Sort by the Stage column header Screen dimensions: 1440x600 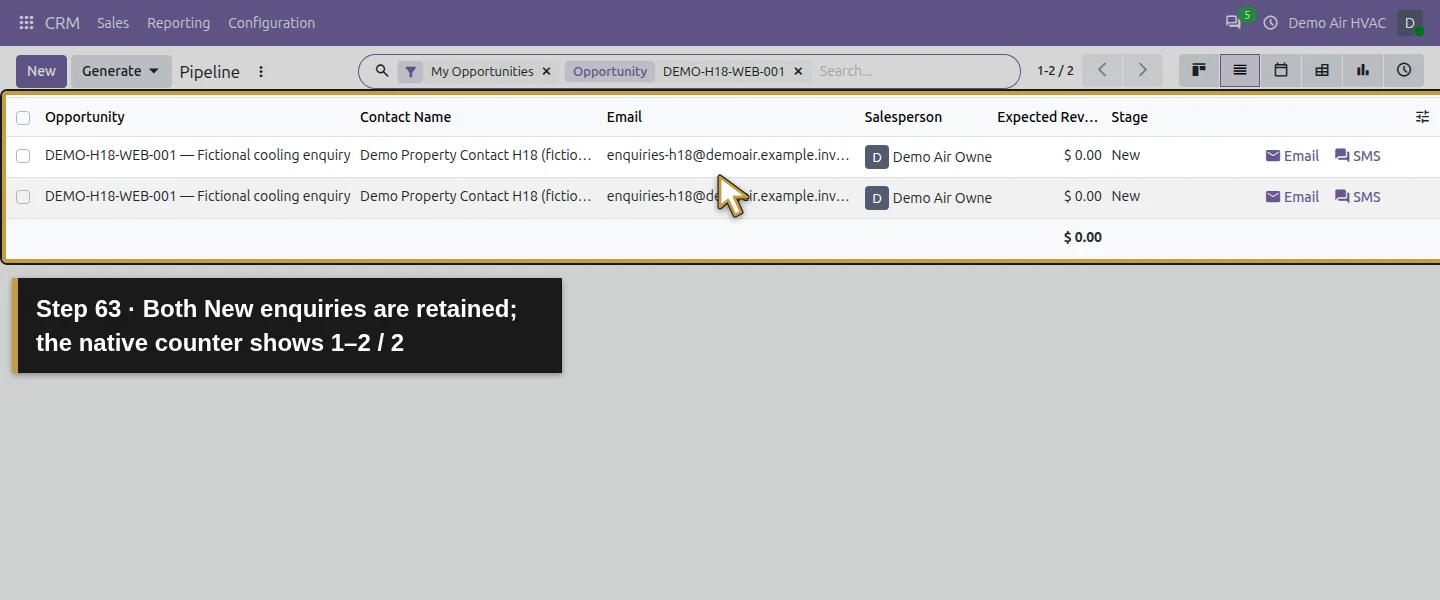point(1129,117)
